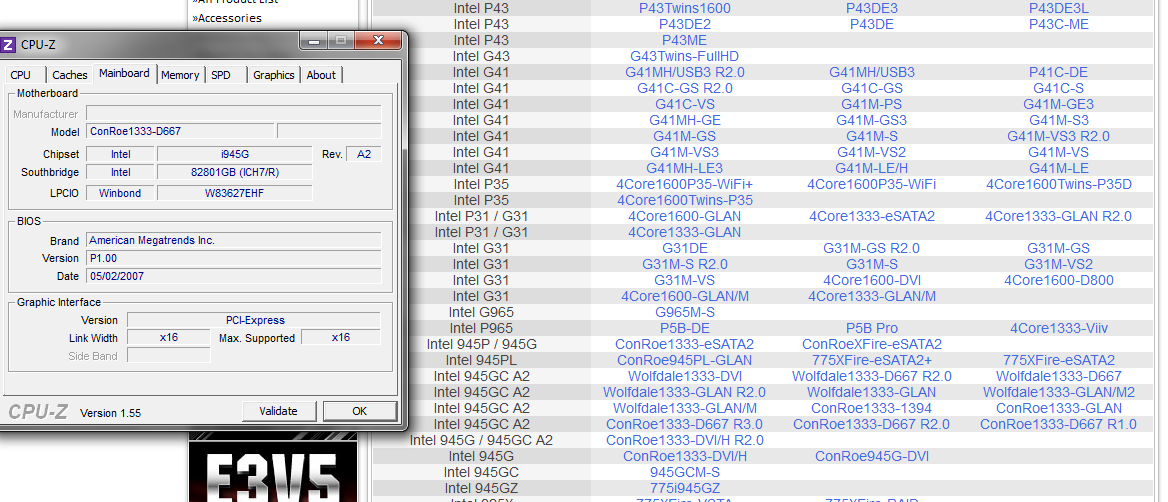
Task: Click the CPU-Z title bar icon
Action: [7, 45]
